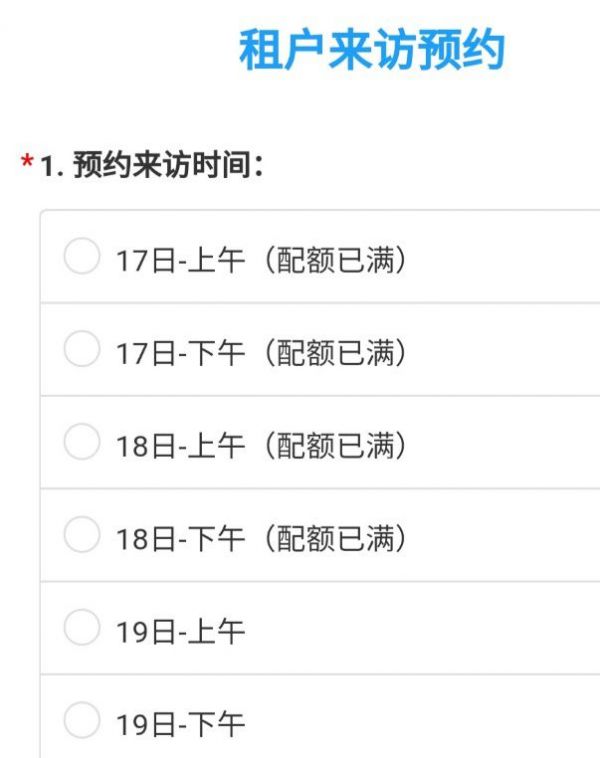This screenshot has height=758, width=600.
Task: Click the question number 1
Action: coord(47,166)
